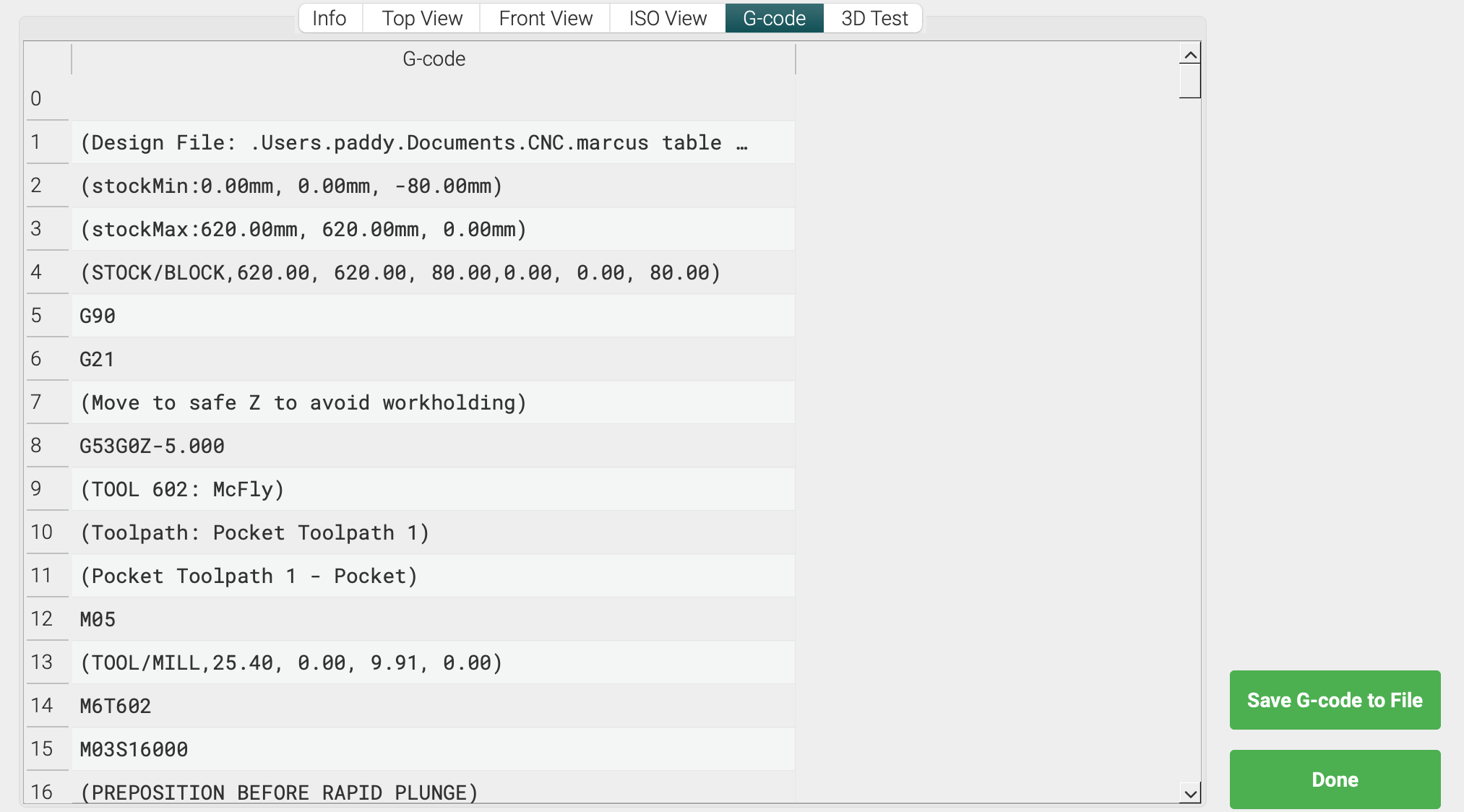Click the G53G0Z-5.000 line
This screenshot has width=1464, height=812.
[x=434, y=446]
